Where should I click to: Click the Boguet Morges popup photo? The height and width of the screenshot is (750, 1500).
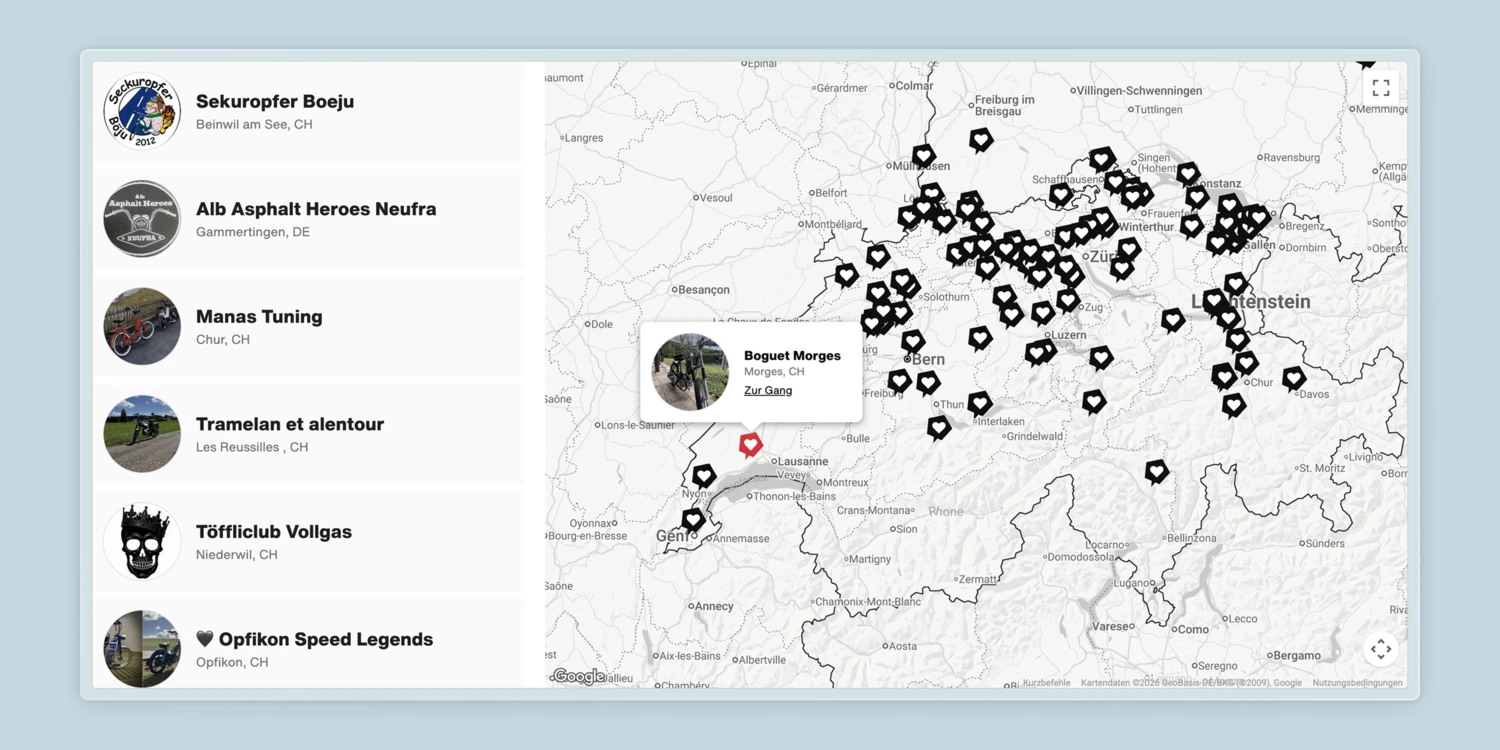pos(691,372)
